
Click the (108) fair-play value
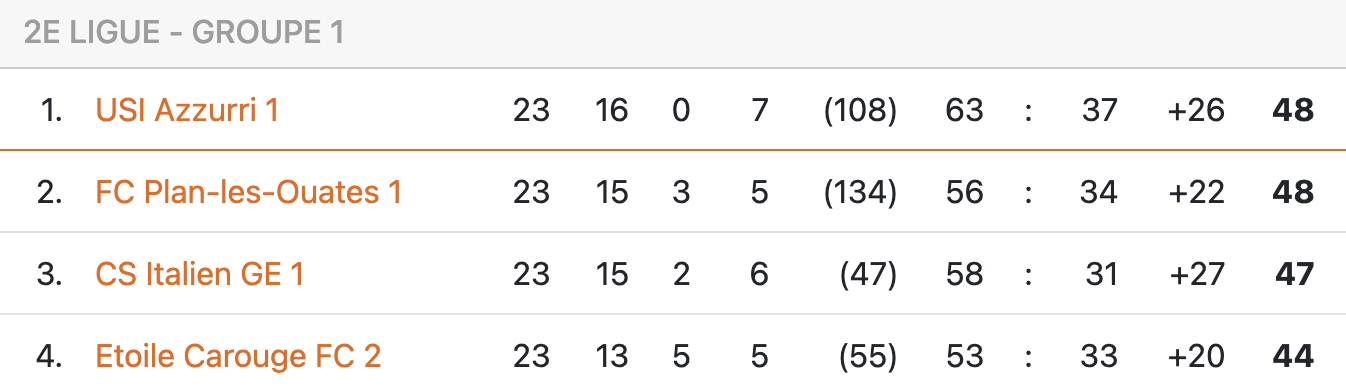860,110
